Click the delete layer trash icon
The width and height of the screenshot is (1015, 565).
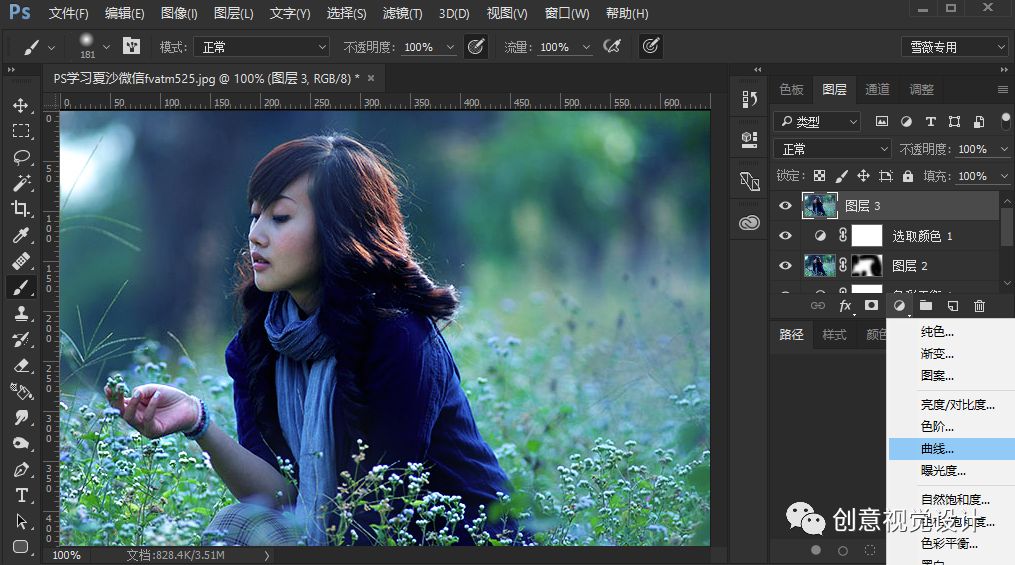(979, 305)
